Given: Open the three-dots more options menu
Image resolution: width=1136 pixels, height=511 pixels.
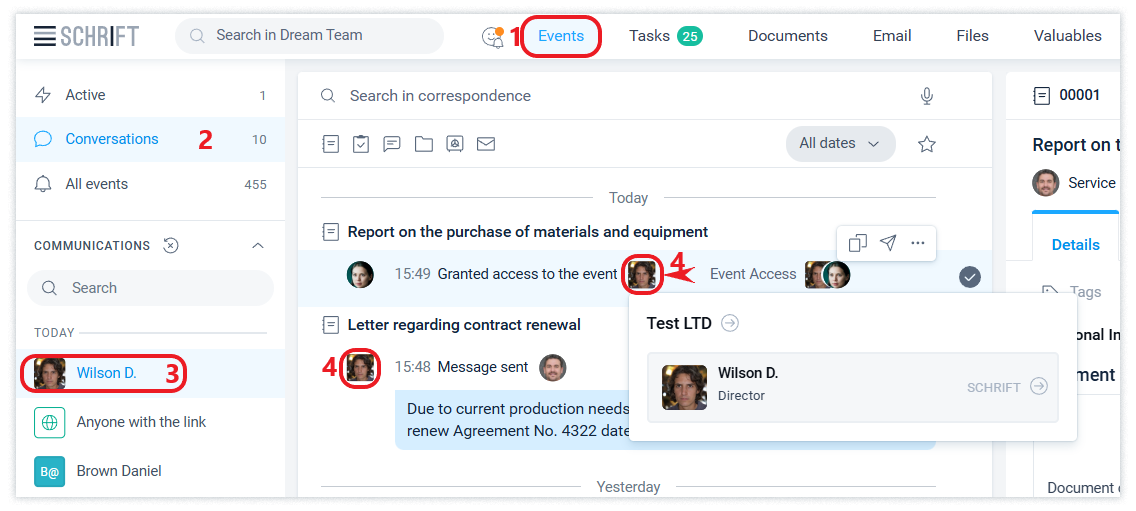Looking at the screenshot, I should [918, 243].
